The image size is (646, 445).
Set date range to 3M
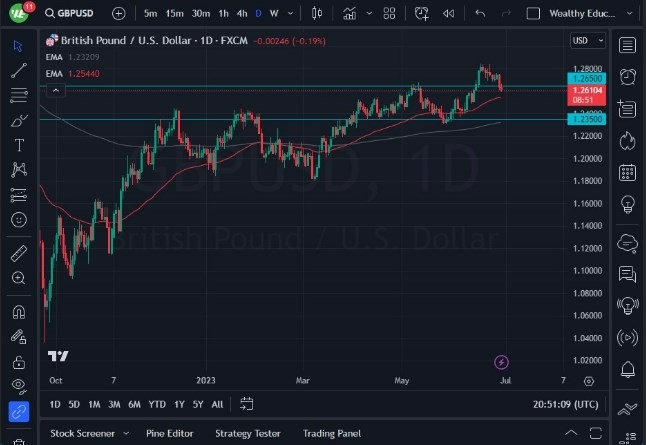click(114, 405)
